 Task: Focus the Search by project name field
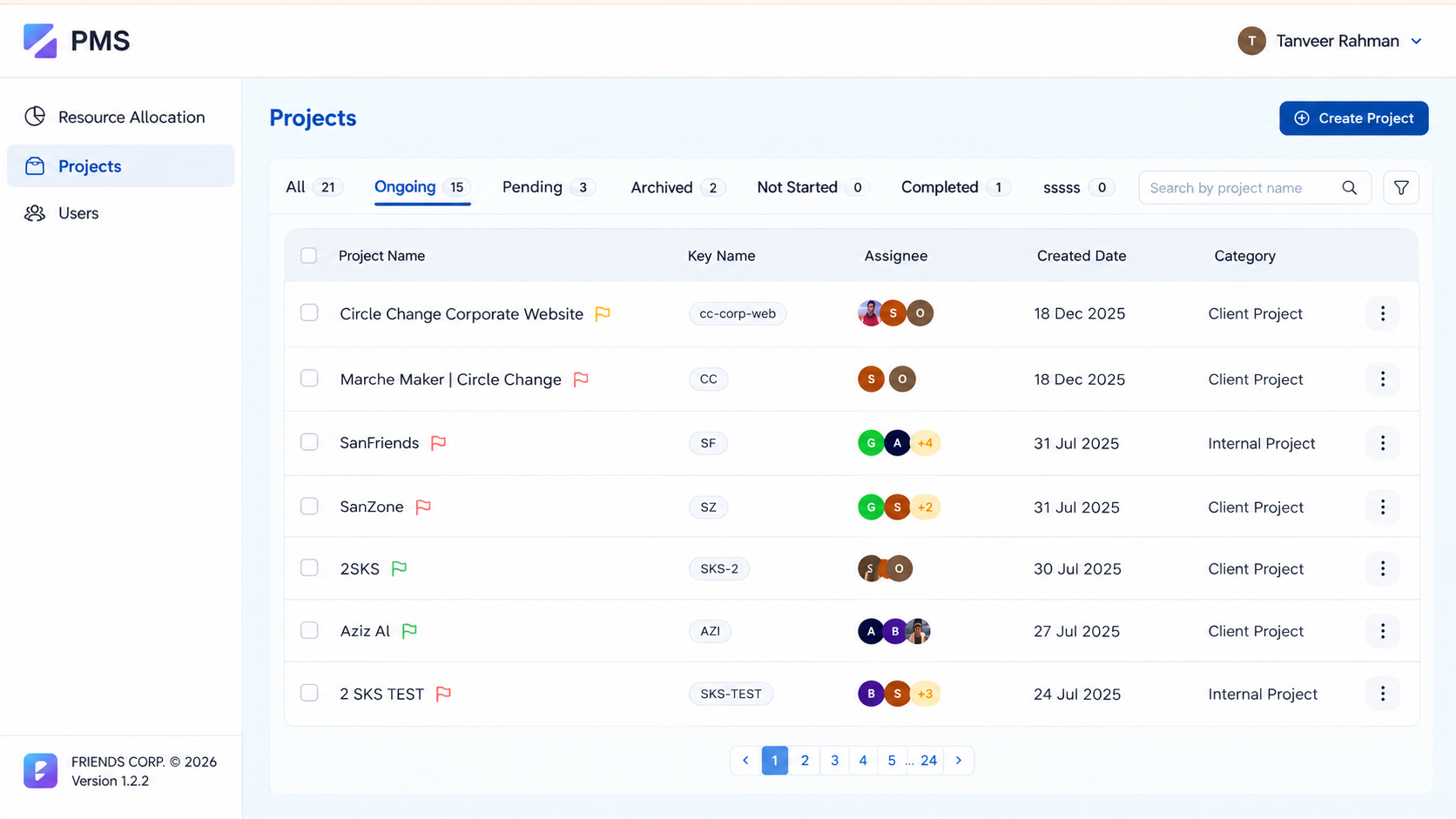[1255, 188]
